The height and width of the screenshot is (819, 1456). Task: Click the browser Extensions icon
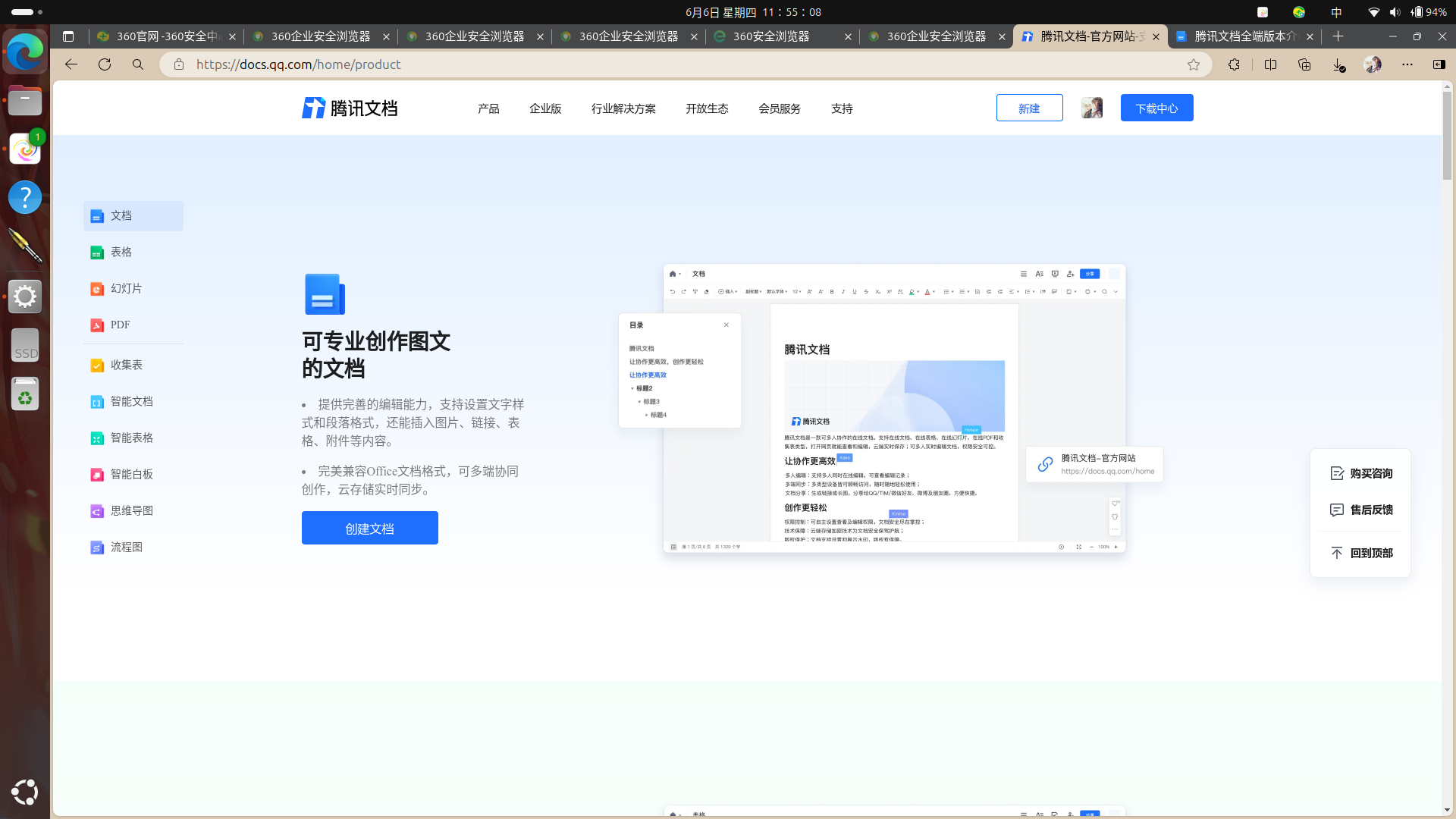pyautogui.click(x=1234, y=64)
